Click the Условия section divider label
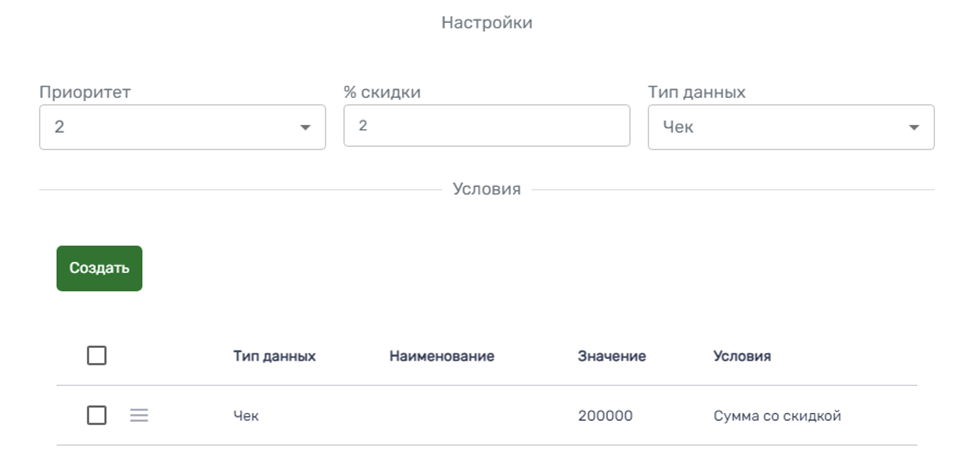Screen dimensions: 974x475 tap(486, 189)
